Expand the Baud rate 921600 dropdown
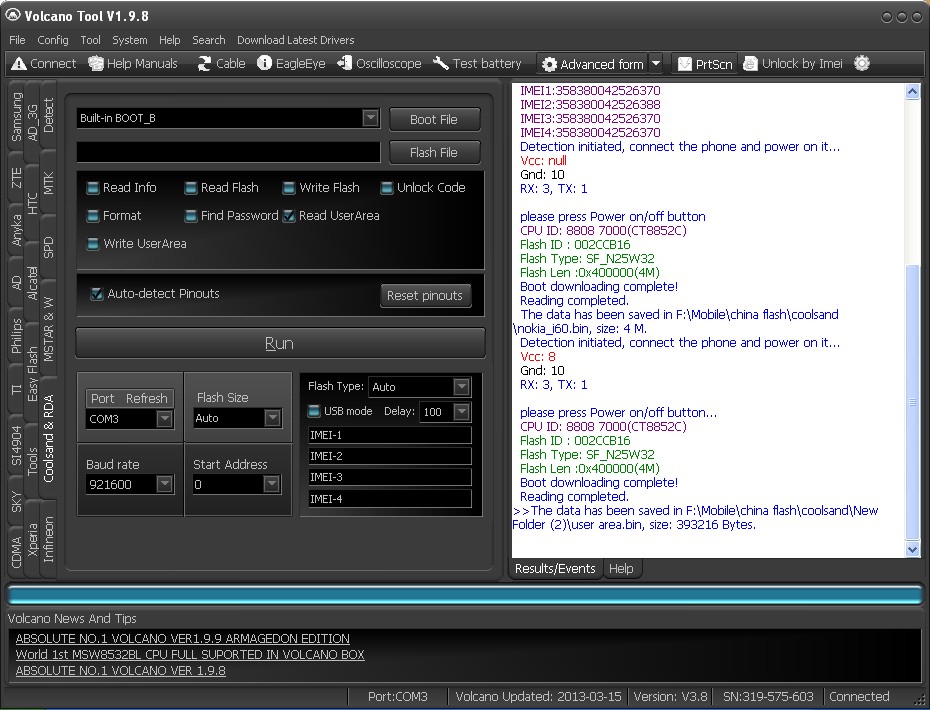Viewport: 930px width, 710px height. (x=164, y=484)
